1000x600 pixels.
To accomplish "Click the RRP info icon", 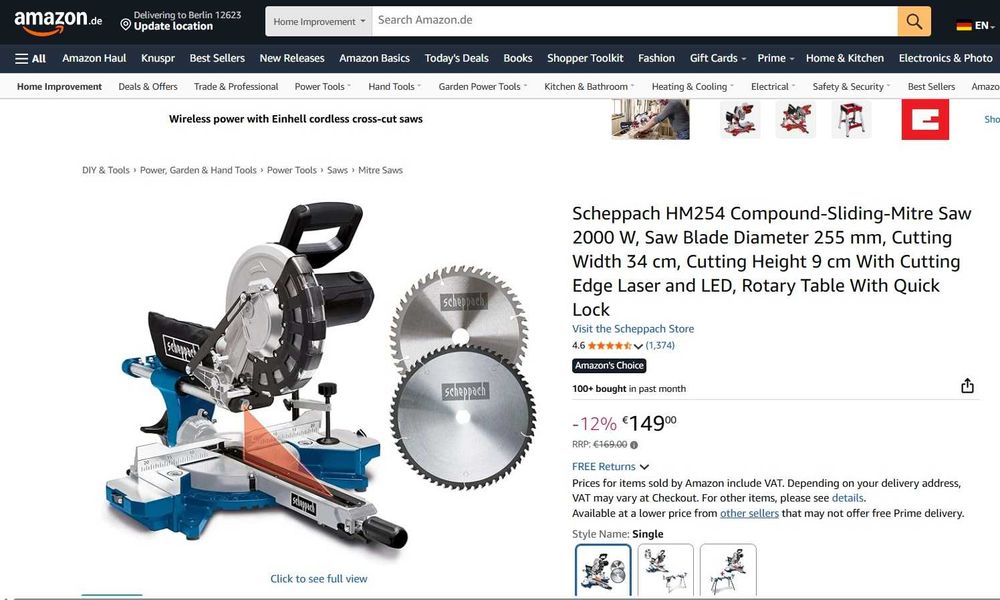I will [634, 445].
